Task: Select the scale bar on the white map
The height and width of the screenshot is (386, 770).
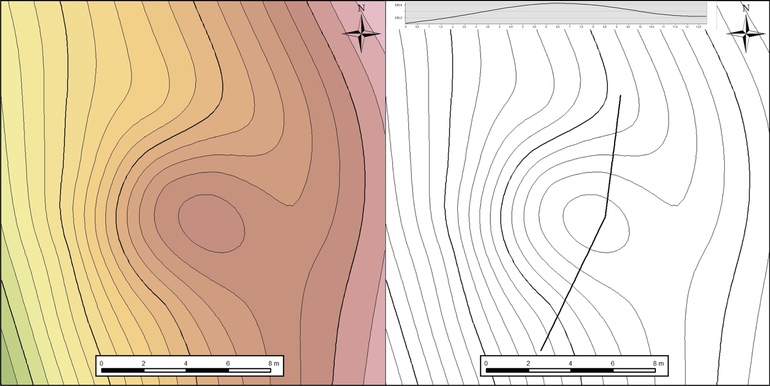Action: [x=574, y=366]
